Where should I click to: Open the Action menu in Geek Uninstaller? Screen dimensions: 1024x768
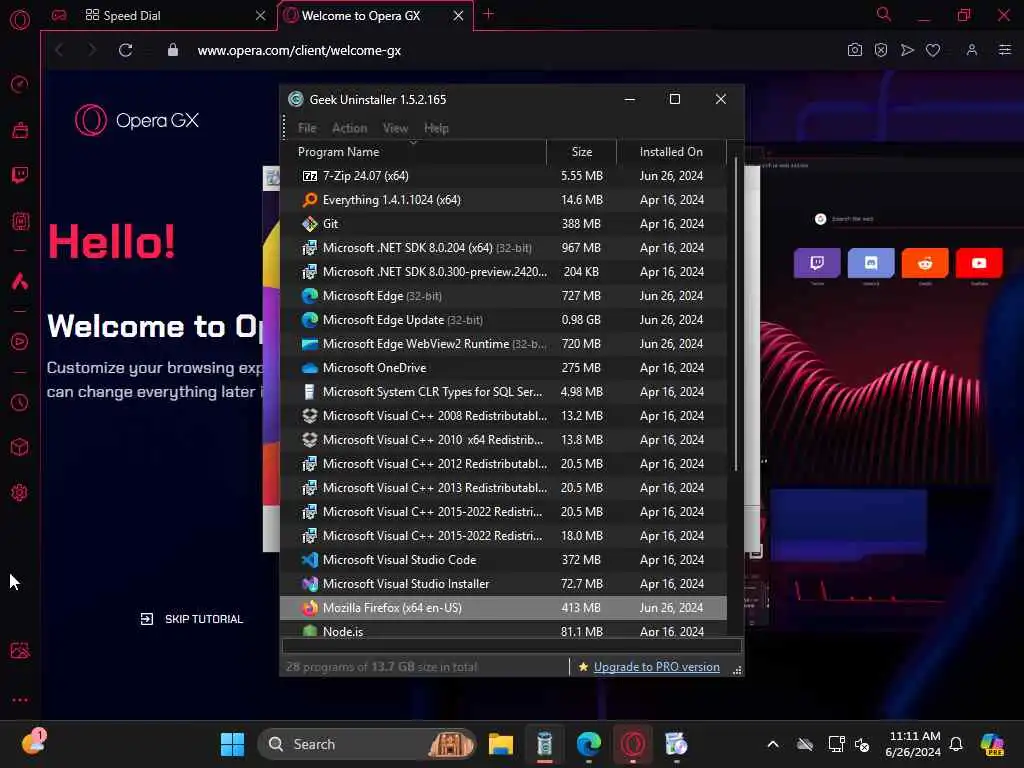coord(349,128)
